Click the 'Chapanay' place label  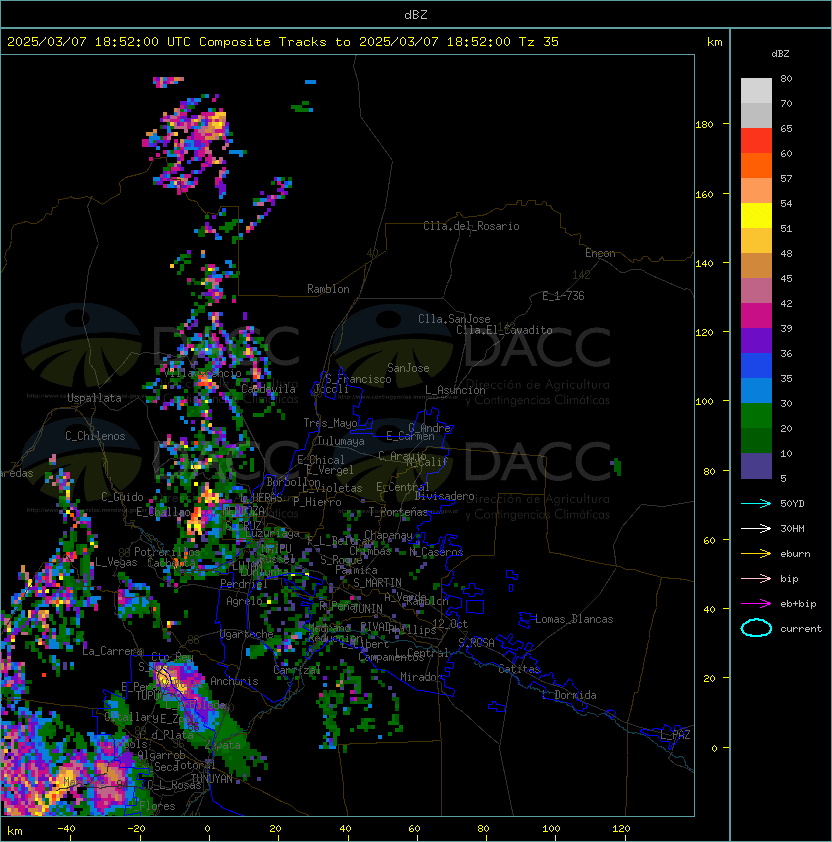[x=388, y=535]
